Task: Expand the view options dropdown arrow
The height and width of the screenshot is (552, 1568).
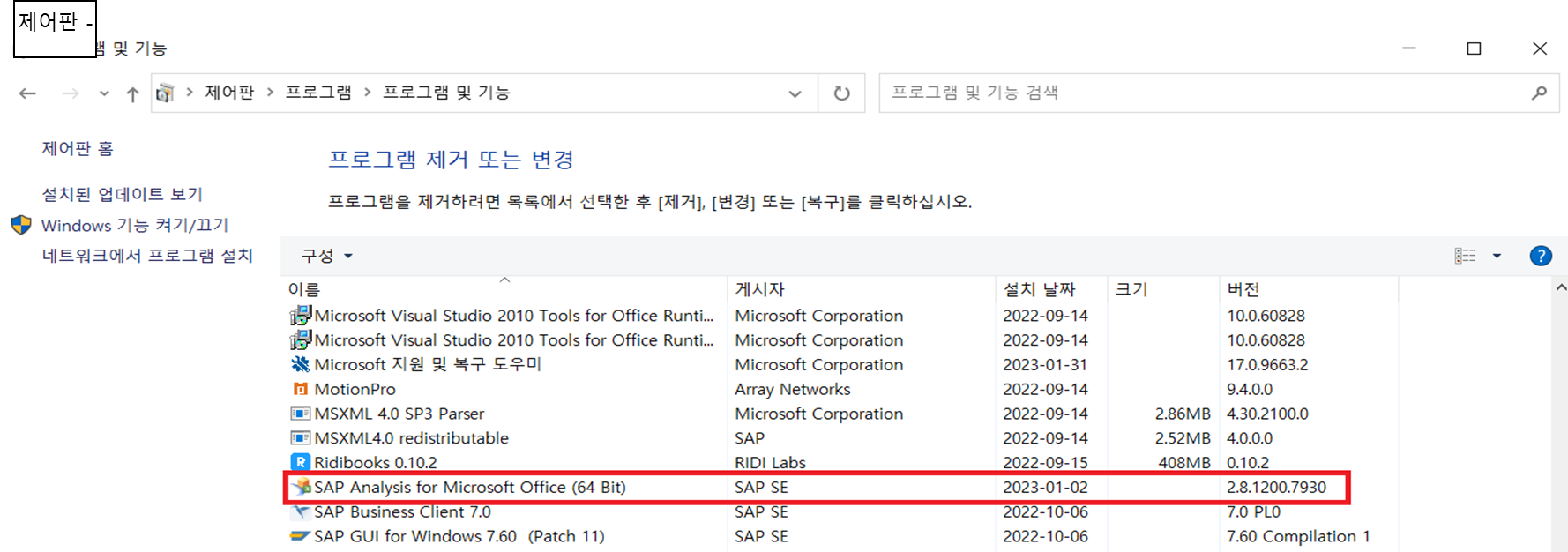Action: pos(1497,256)
